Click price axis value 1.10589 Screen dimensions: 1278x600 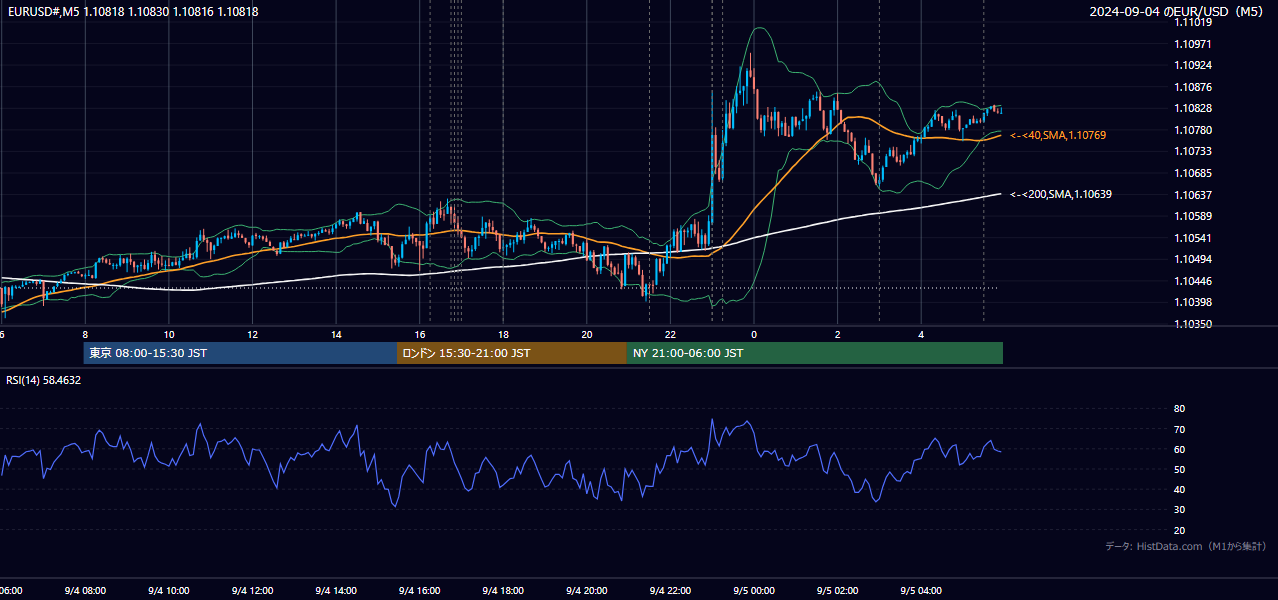click(x=1193, y=216)
